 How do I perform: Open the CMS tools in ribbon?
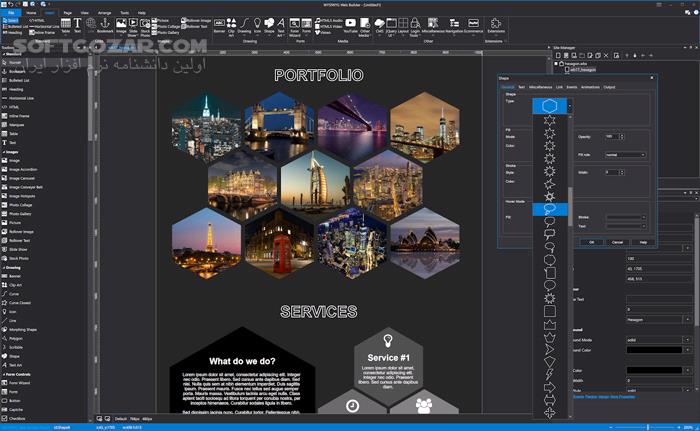coord(379,26)
